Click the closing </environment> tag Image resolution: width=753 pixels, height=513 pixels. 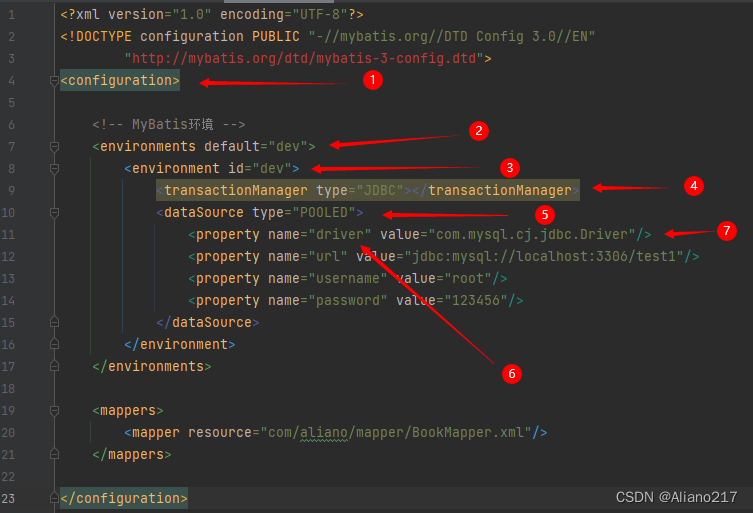[180, 344]
